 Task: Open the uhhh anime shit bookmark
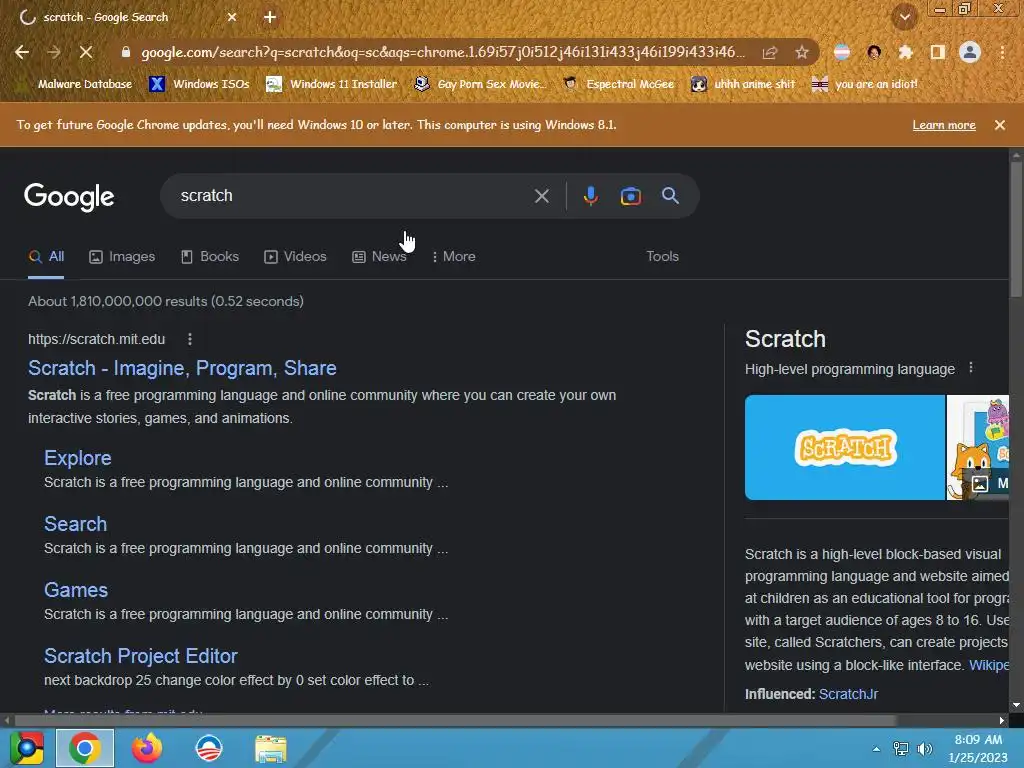pos(743,84)
